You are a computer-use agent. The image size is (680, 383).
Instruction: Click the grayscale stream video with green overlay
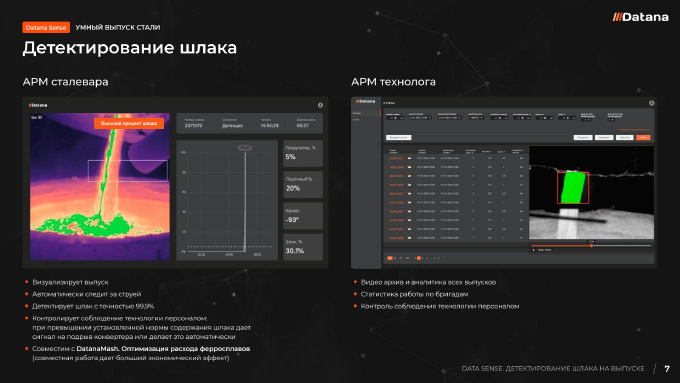point(592,193)
